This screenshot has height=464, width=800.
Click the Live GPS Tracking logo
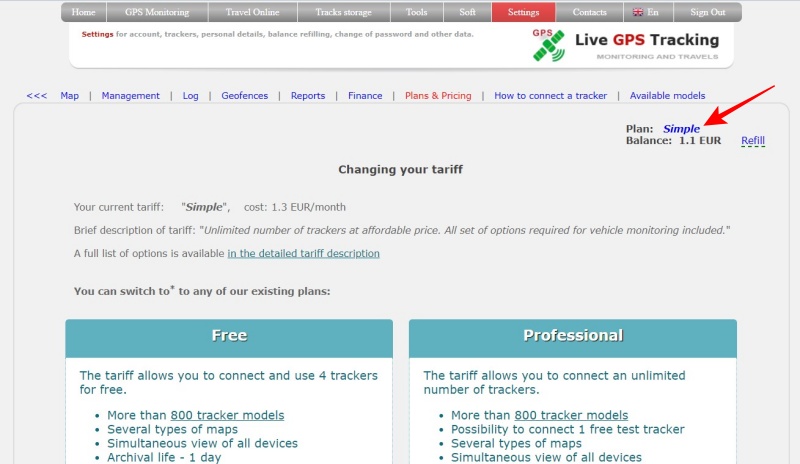point(626,45)
